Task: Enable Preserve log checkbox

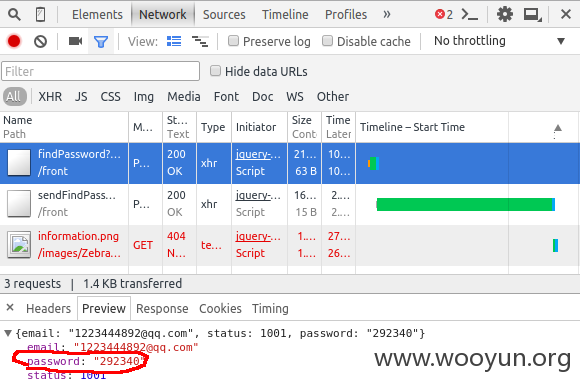Action: click(233, 41)
